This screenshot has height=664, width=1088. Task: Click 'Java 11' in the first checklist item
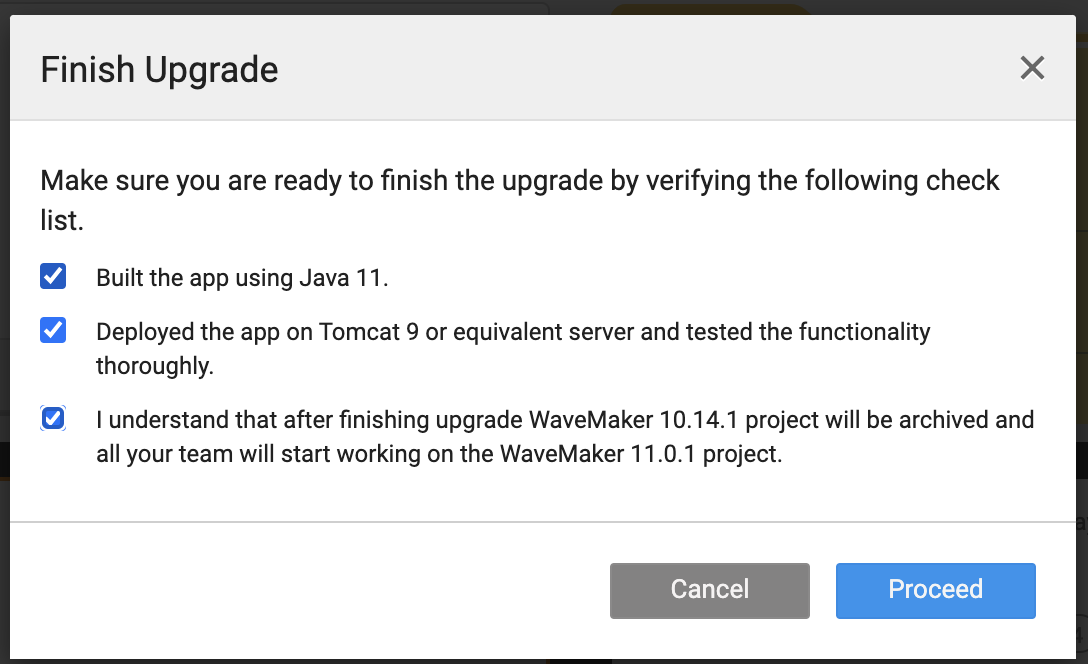click(x=341, y=278)
